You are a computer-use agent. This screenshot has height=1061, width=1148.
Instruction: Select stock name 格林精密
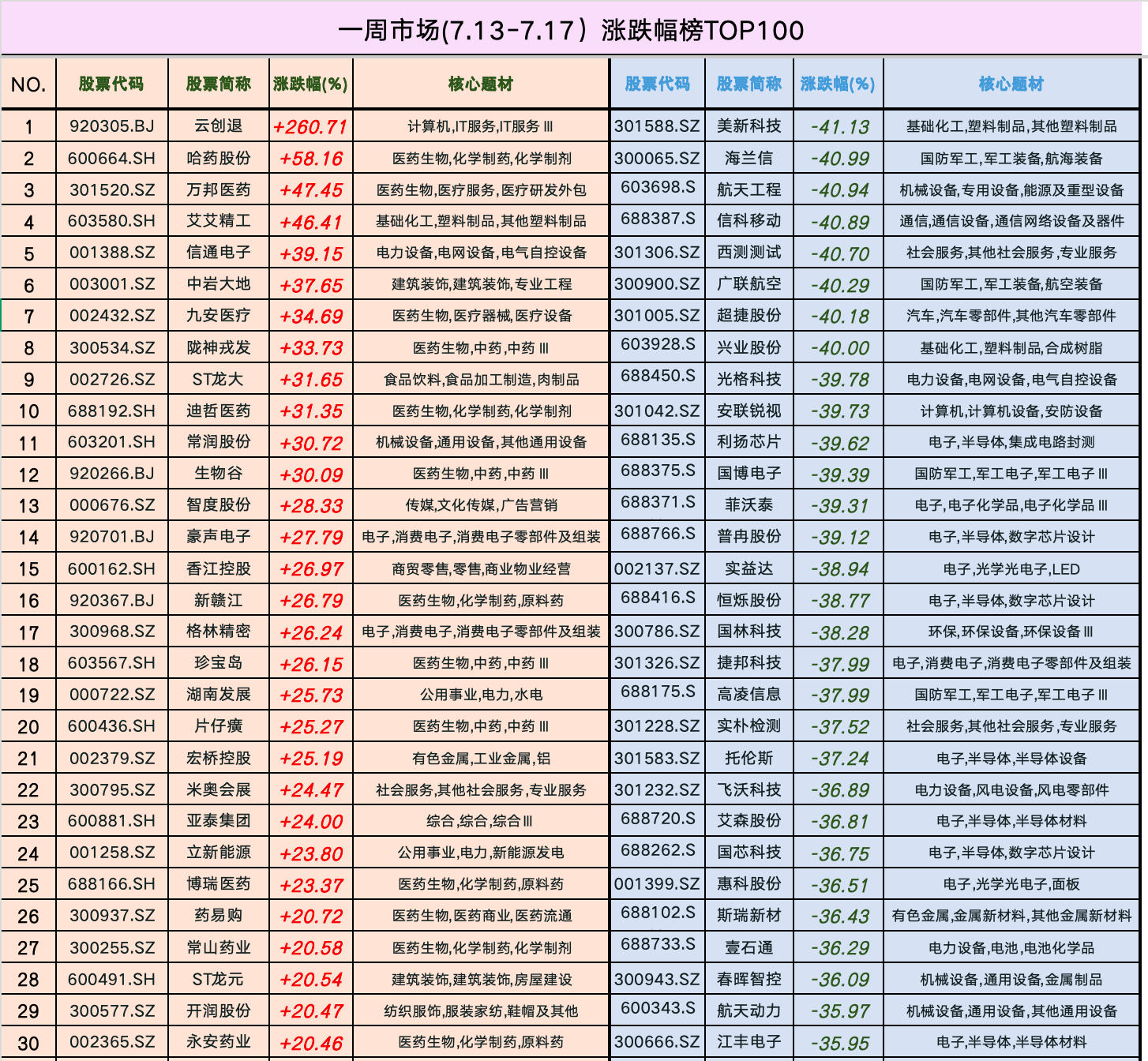[x=219, y=632]
